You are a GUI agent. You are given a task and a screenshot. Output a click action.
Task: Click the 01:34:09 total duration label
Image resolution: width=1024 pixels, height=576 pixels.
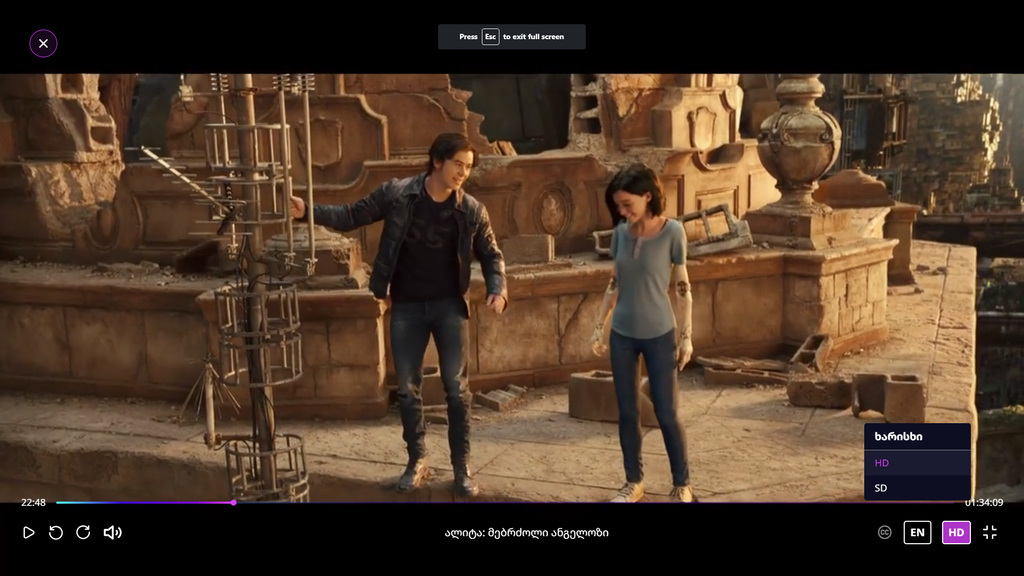tap(984, 502)
